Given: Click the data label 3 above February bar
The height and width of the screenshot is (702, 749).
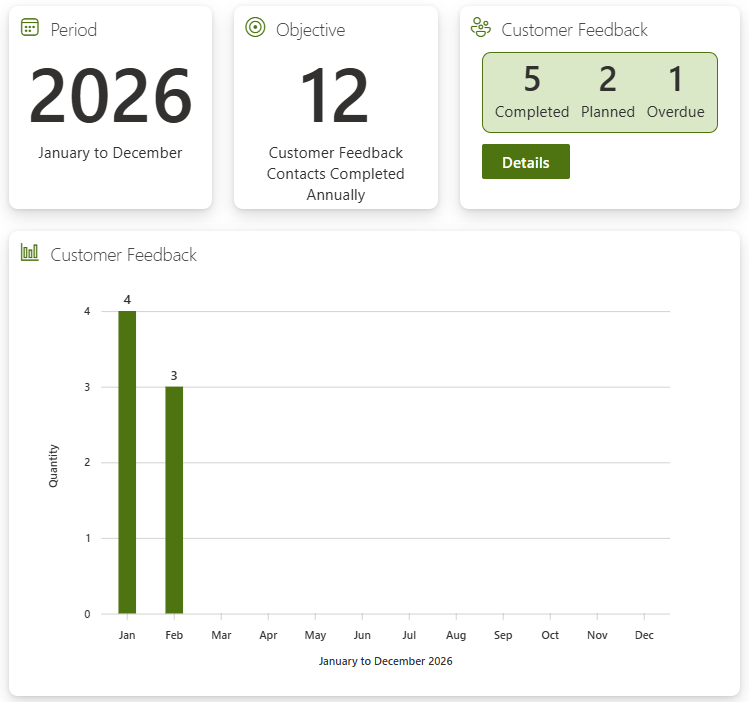Looking at the screenshot, I should [174, 376].
